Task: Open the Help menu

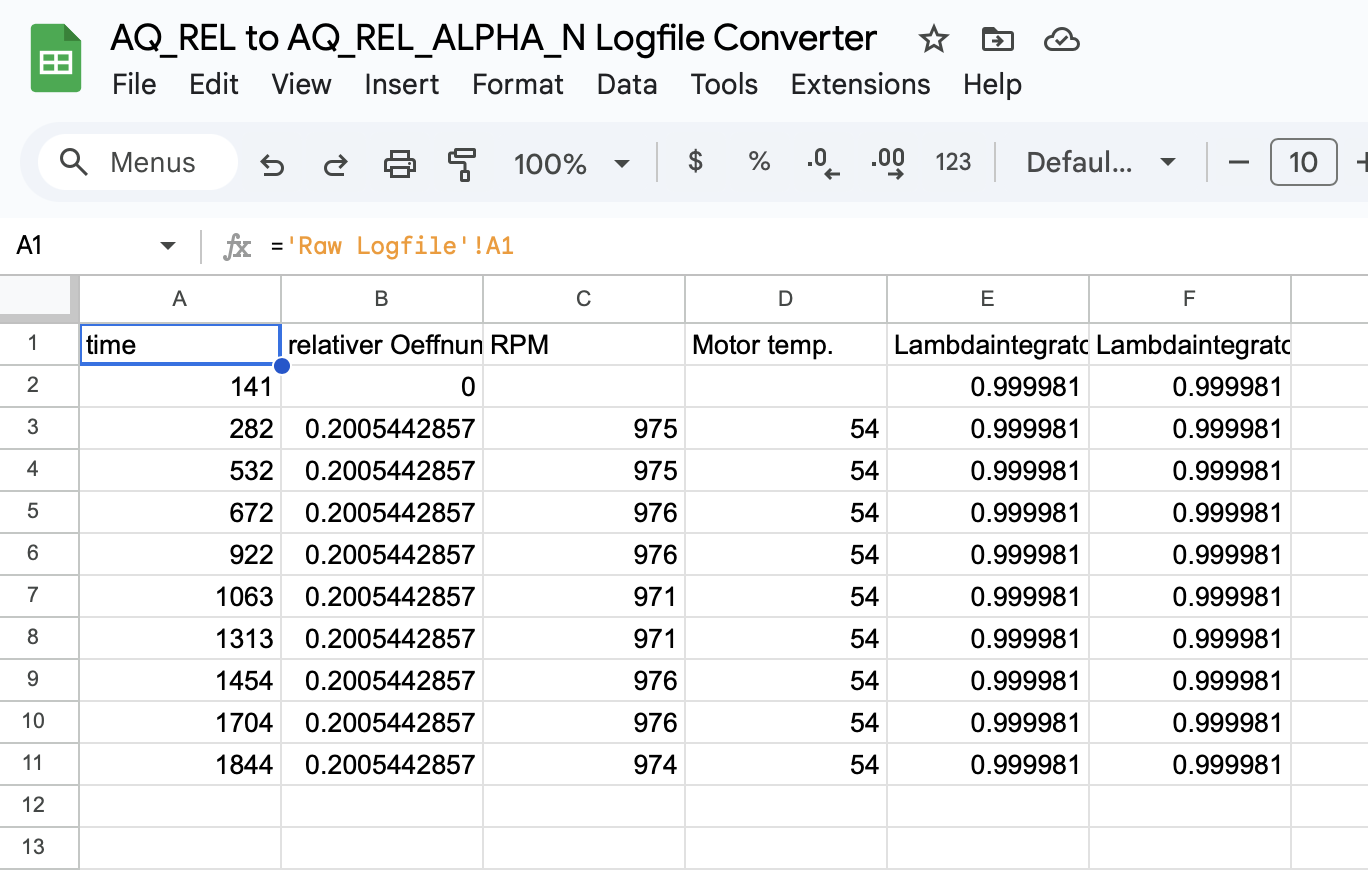Action: [992, 84]
